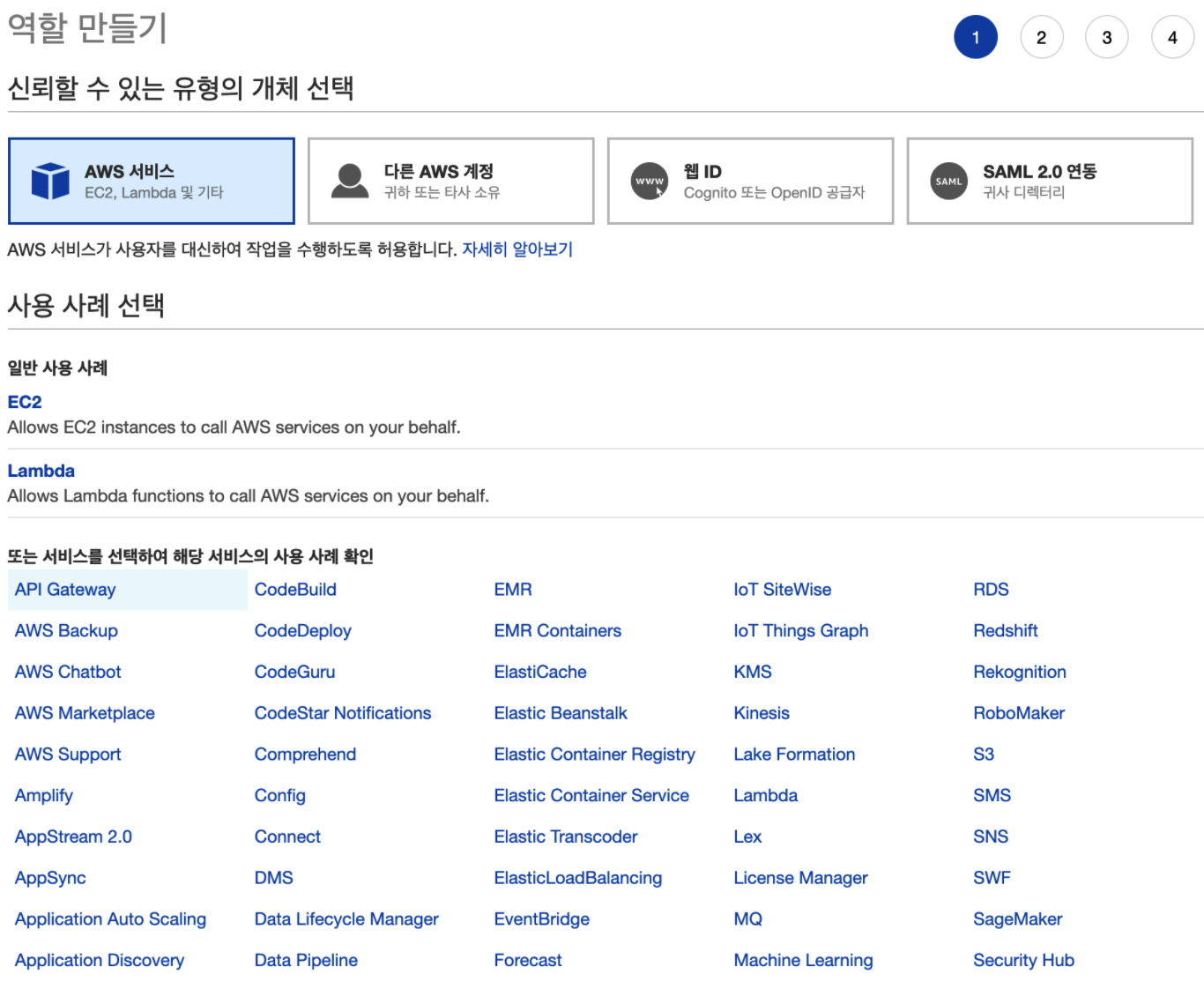Click the SAML 2.0 federation icon
The width and height of the screenshot is (1204, 989).
[949, 181]
